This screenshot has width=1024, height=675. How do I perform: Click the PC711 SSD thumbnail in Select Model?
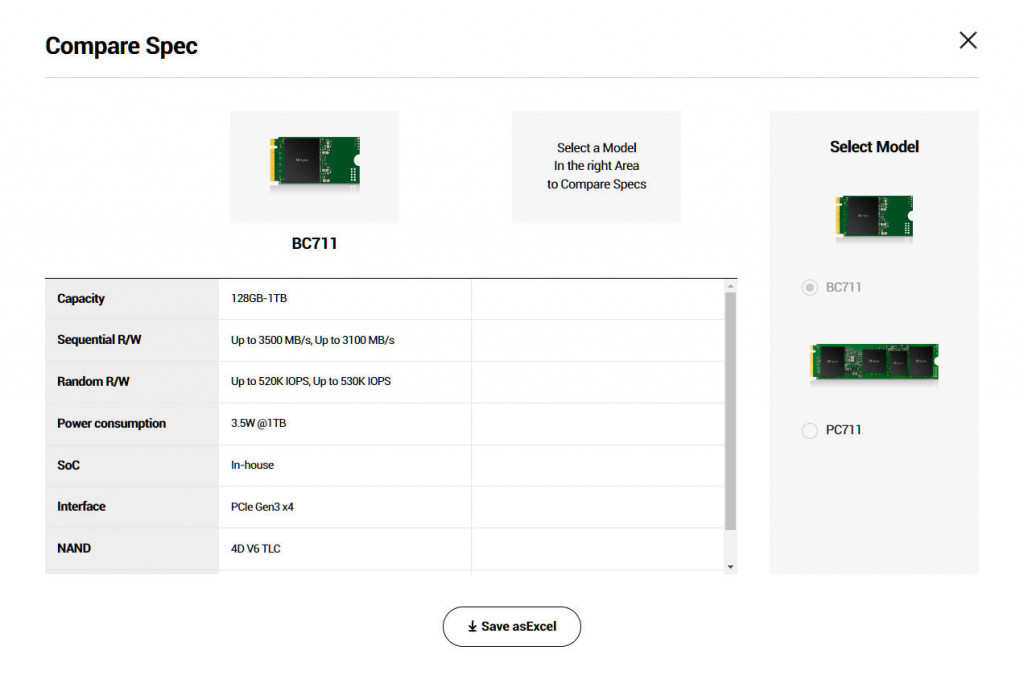pos(874,362)
